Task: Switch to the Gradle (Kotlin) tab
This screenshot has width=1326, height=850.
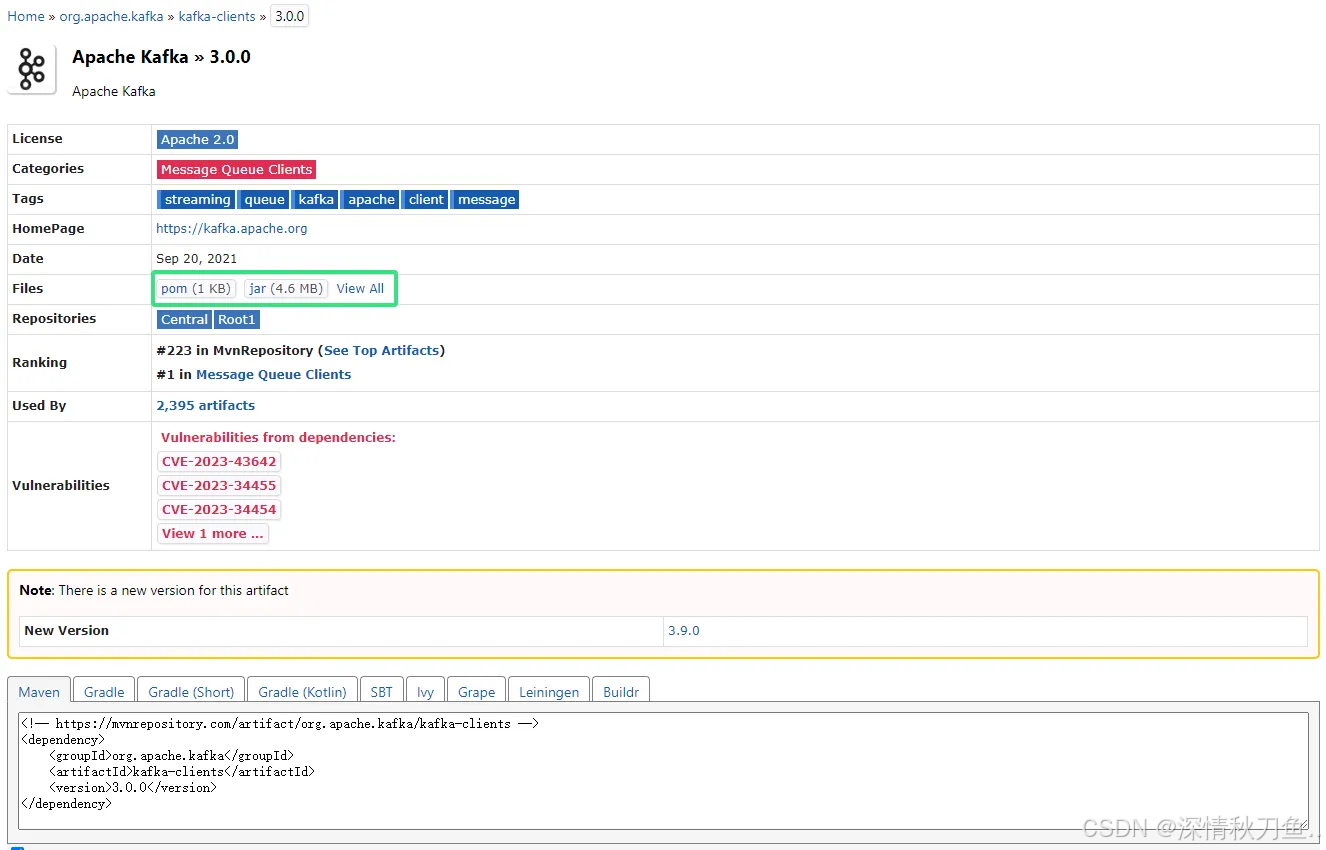Action: (302, 691)
